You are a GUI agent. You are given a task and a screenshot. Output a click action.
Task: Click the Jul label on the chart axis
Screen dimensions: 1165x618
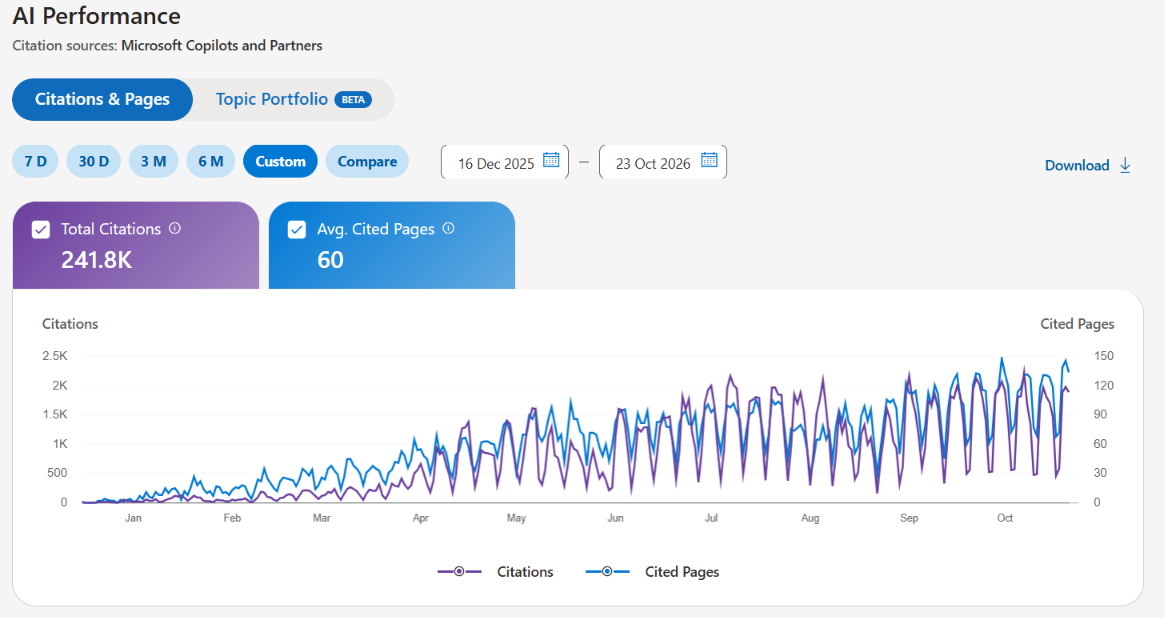coord(711,518)
